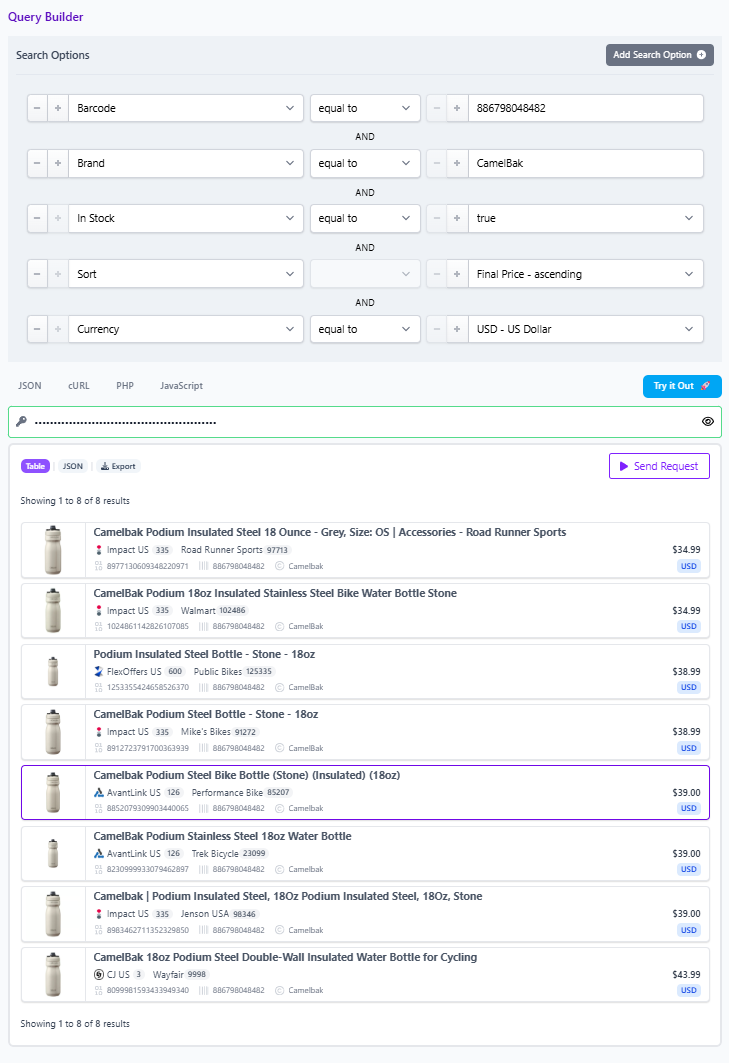This screenshot has width=729, height=1063.
Task: Click value plus beside true dropdown
Action: point(457,218)
